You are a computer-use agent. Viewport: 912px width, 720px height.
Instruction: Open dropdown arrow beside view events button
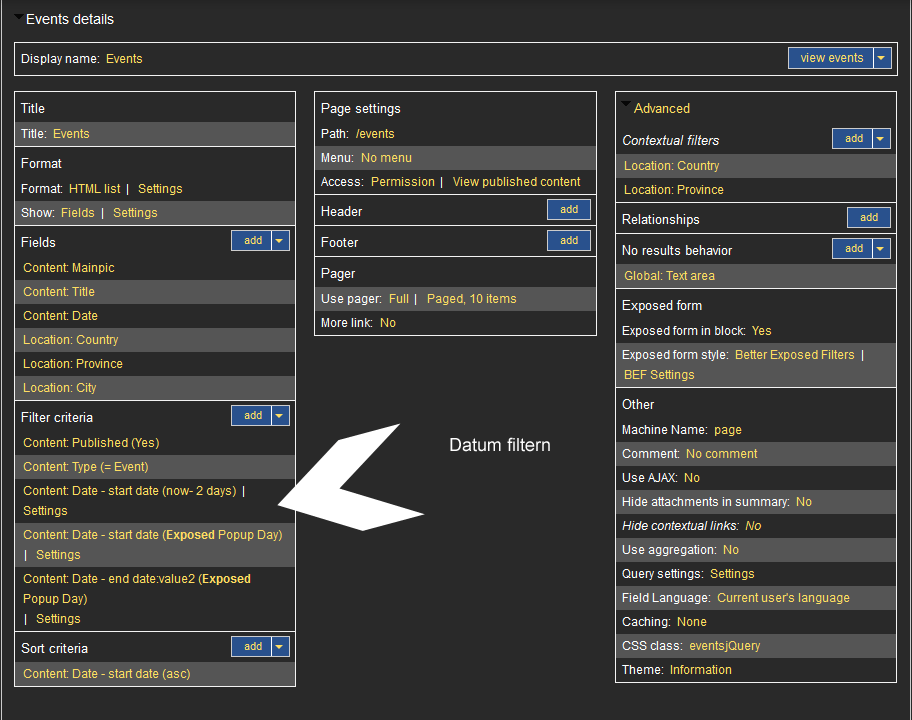pos(881,58)
